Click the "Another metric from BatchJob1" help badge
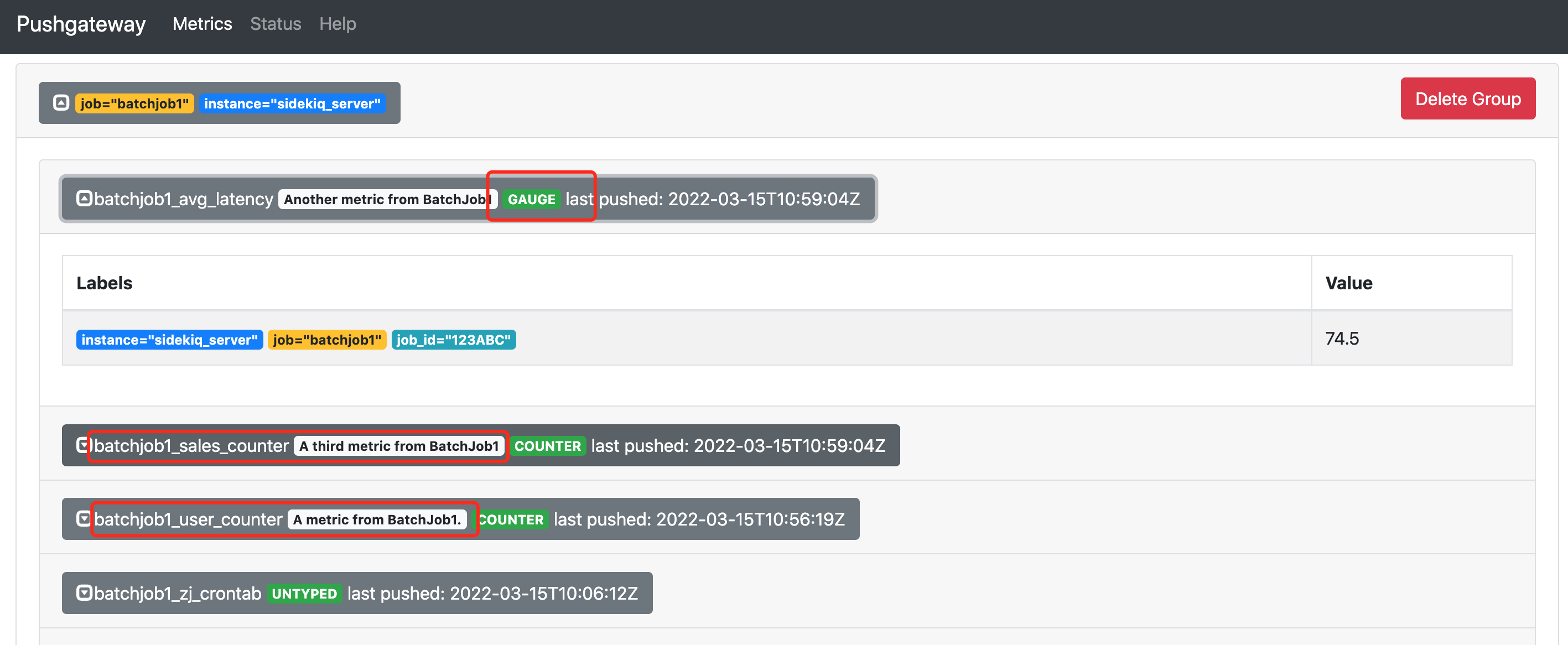The height and width of the screenshot is (645, 1568). 388,199
